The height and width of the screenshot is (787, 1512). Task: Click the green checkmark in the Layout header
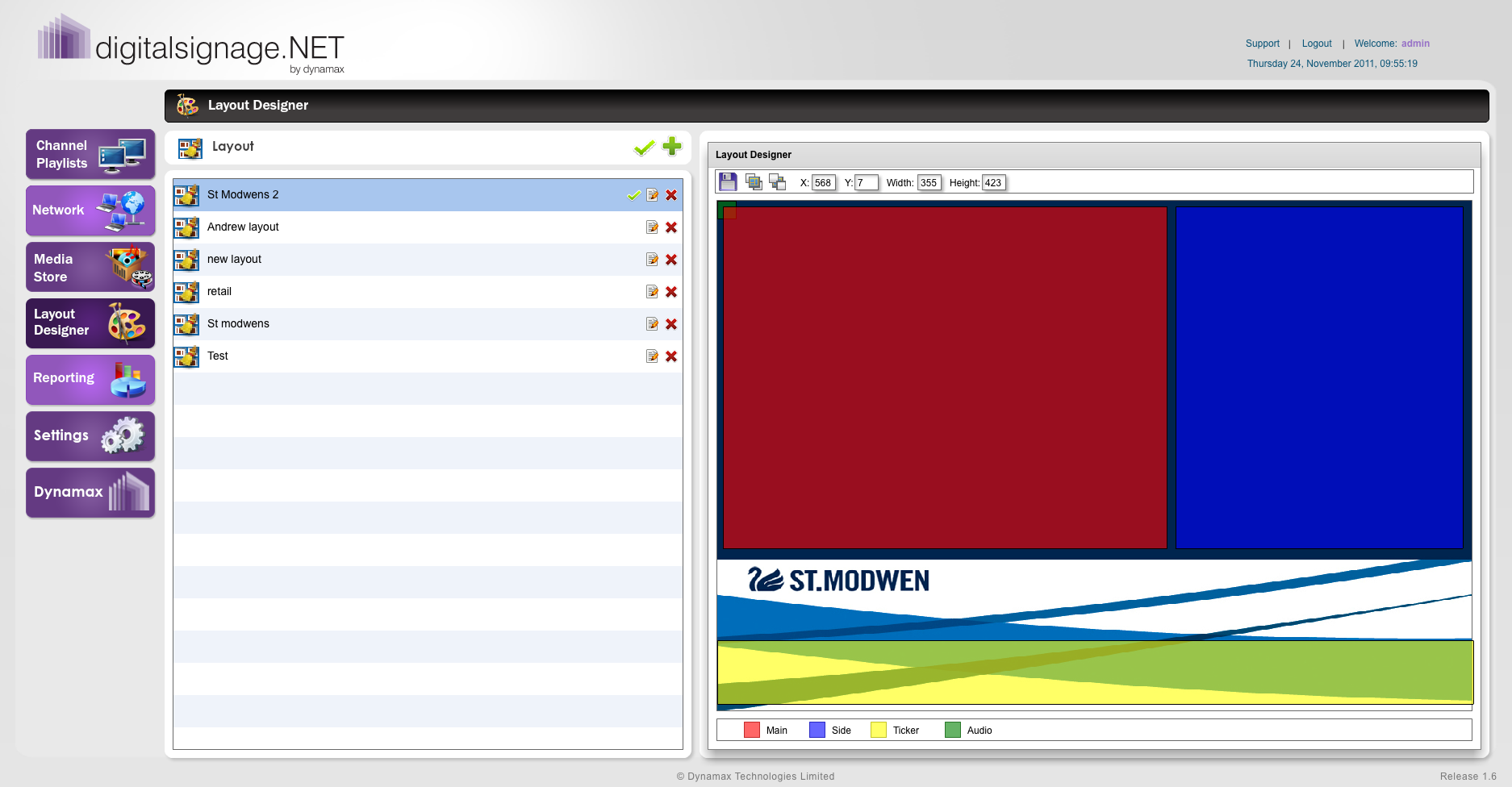coord(644,148)
